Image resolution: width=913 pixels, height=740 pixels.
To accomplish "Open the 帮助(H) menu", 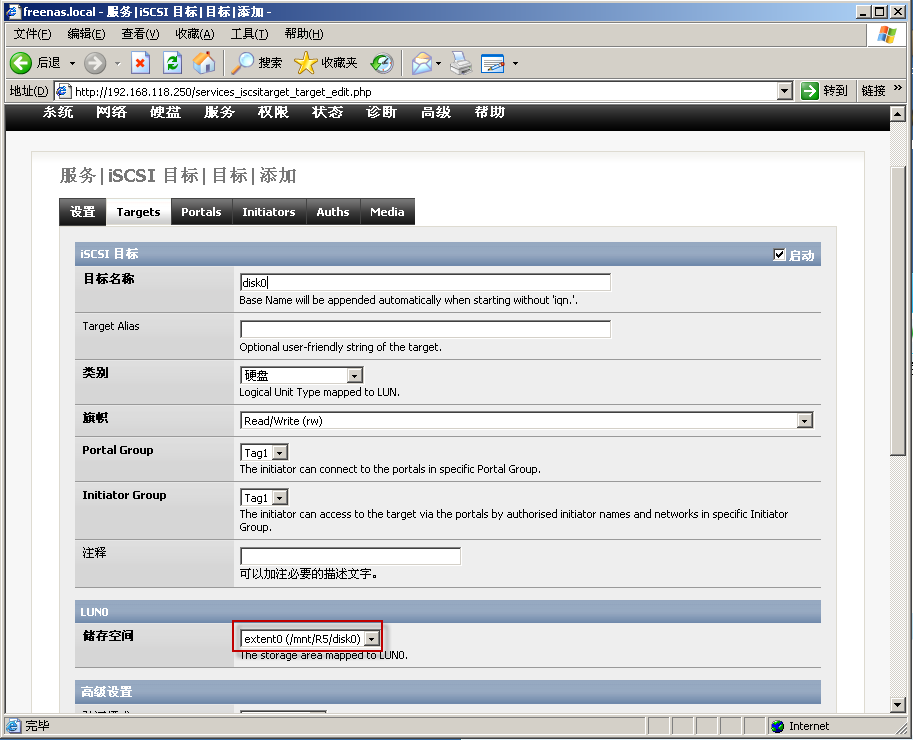I will (303, 34).
